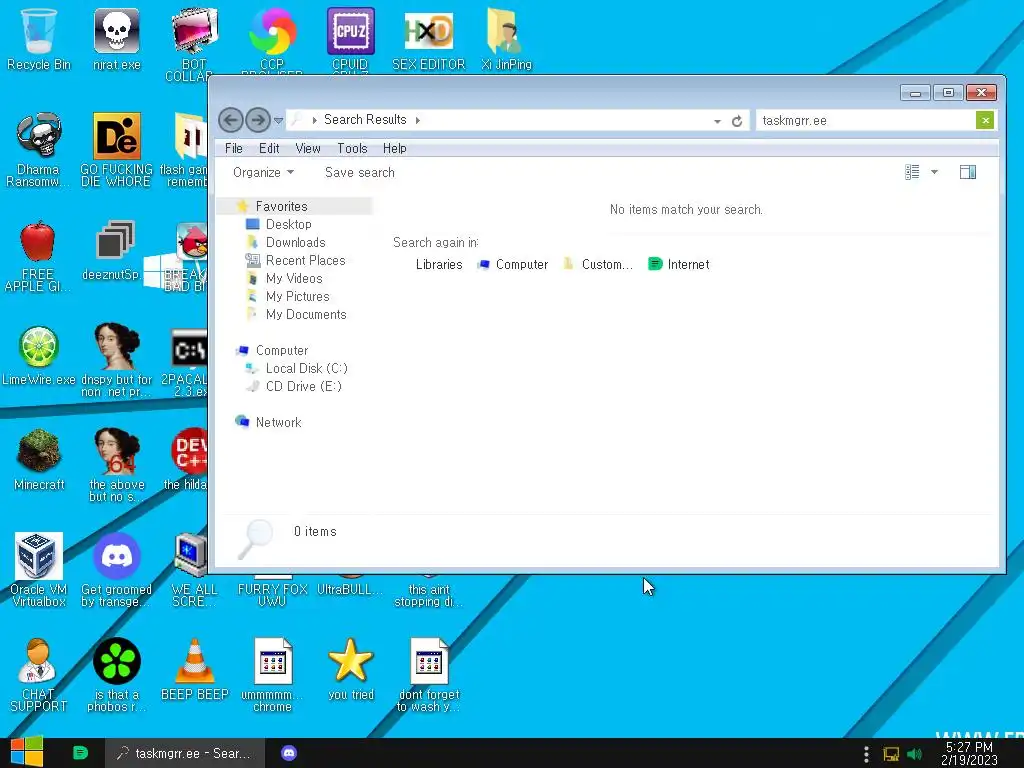Open the Help menu
Screen dimensions: 1024x768
394,148
